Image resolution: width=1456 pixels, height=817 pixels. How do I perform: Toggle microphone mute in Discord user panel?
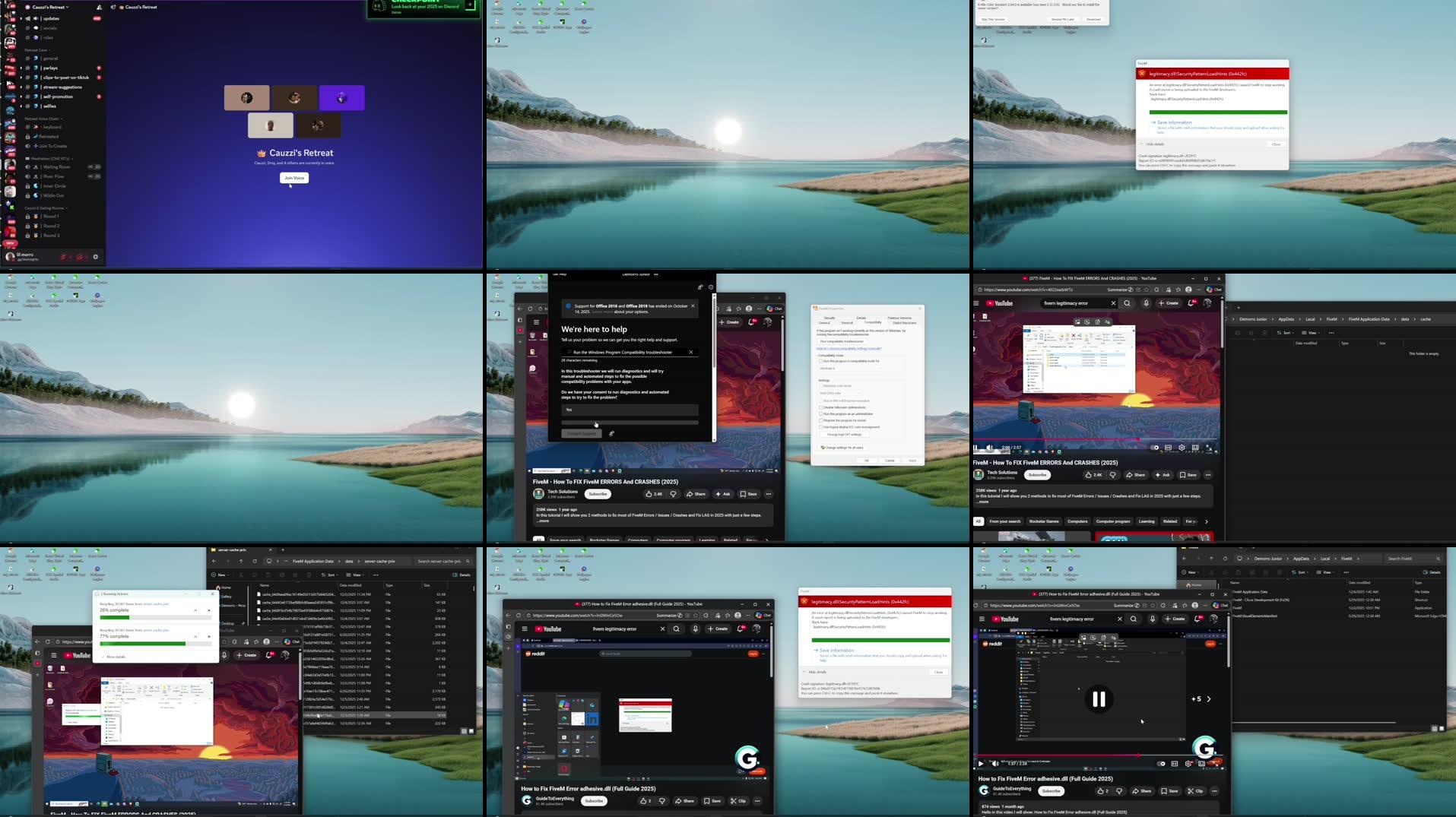[63, 258]
